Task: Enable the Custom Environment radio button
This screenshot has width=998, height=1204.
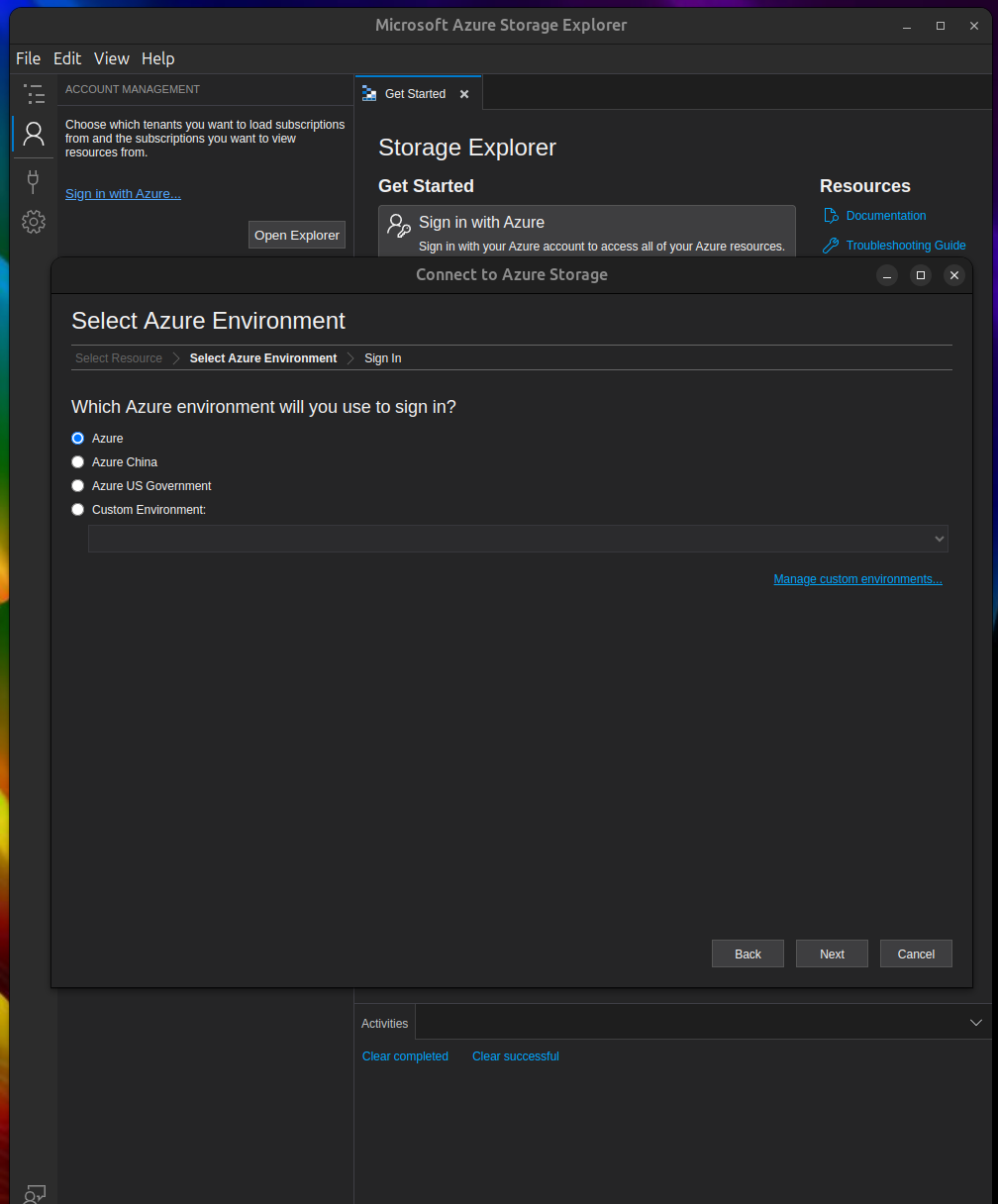Action: click(77, 509)
